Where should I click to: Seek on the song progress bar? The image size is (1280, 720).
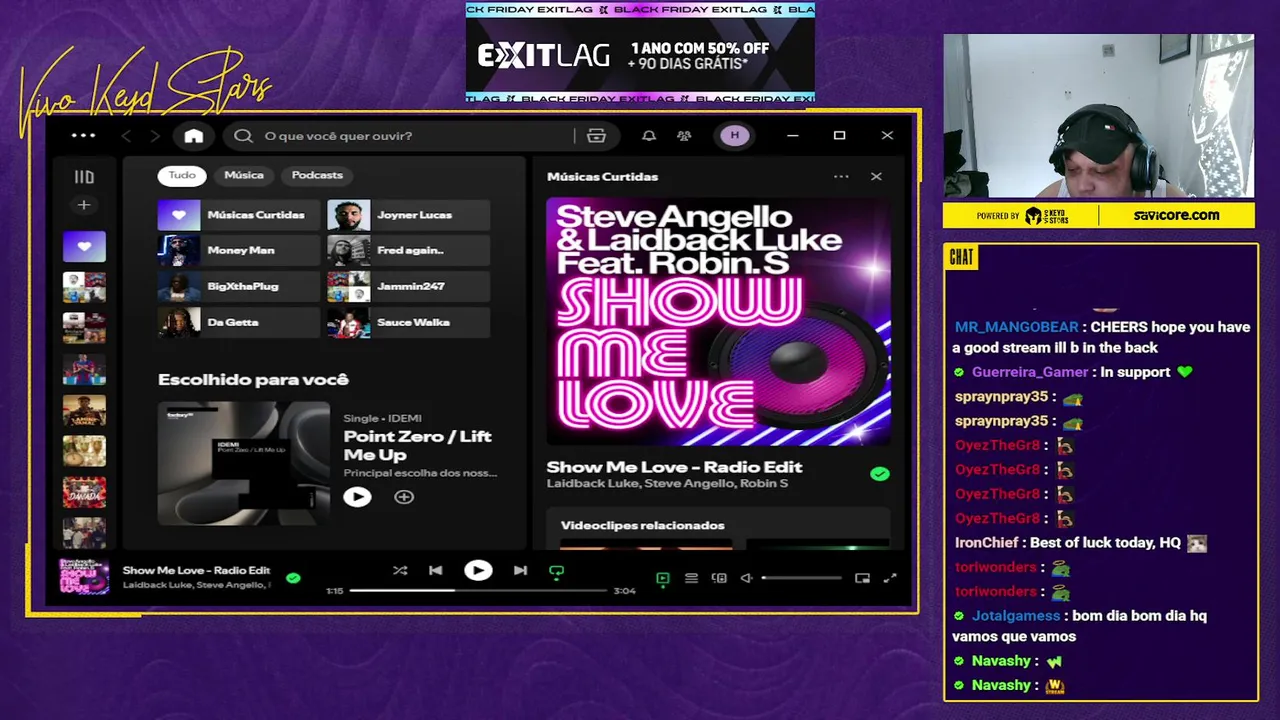tap(478, 591)
